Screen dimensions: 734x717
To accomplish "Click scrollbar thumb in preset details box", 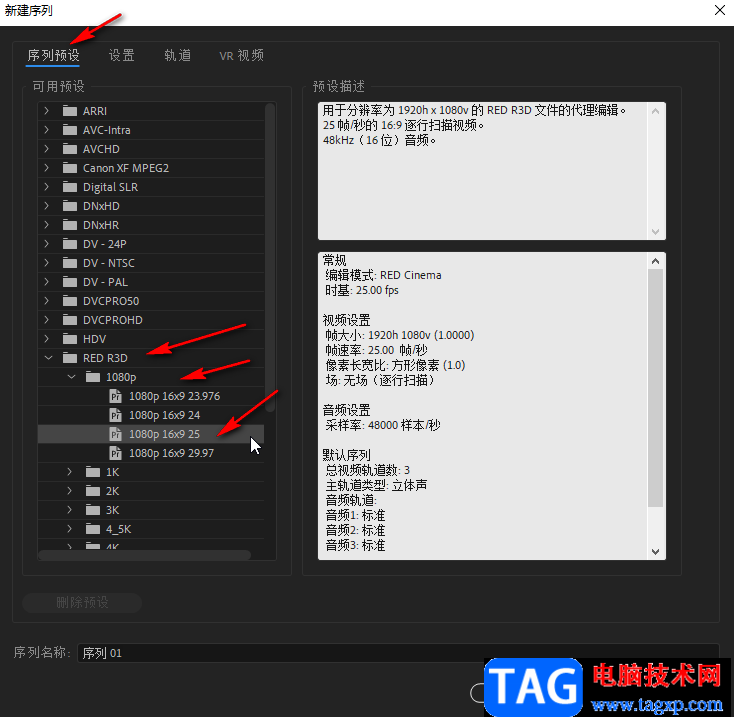I will 655,388.
